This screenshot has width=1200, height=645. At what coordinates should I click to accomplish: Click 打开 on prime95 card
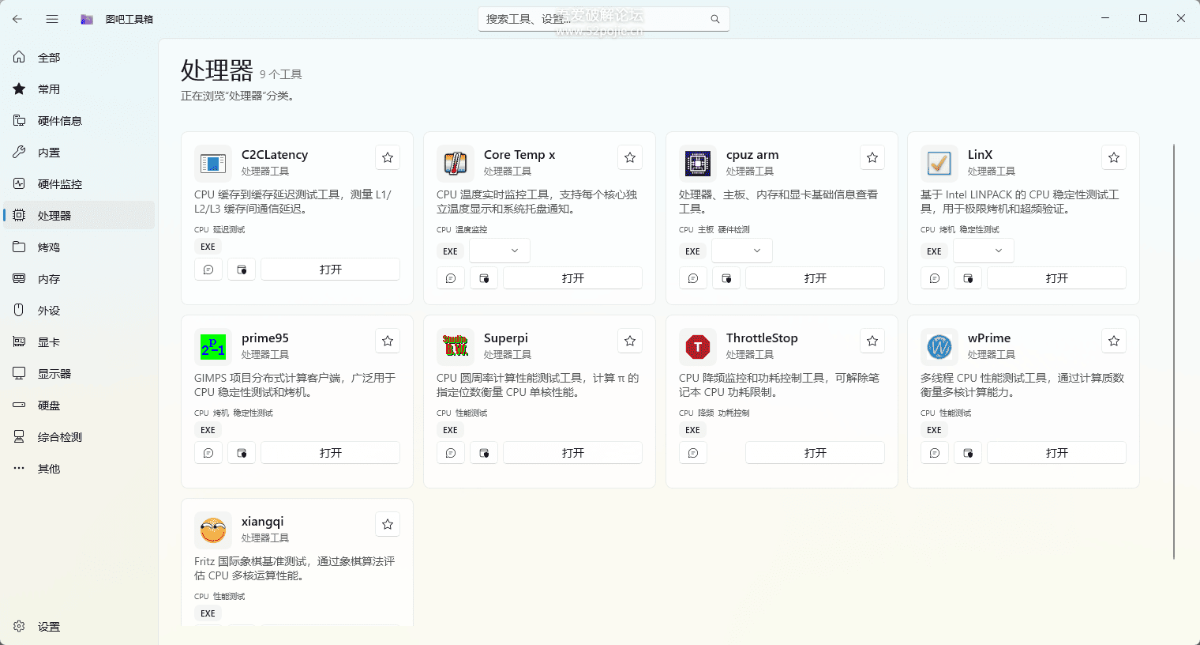click(x=331, y=452)
